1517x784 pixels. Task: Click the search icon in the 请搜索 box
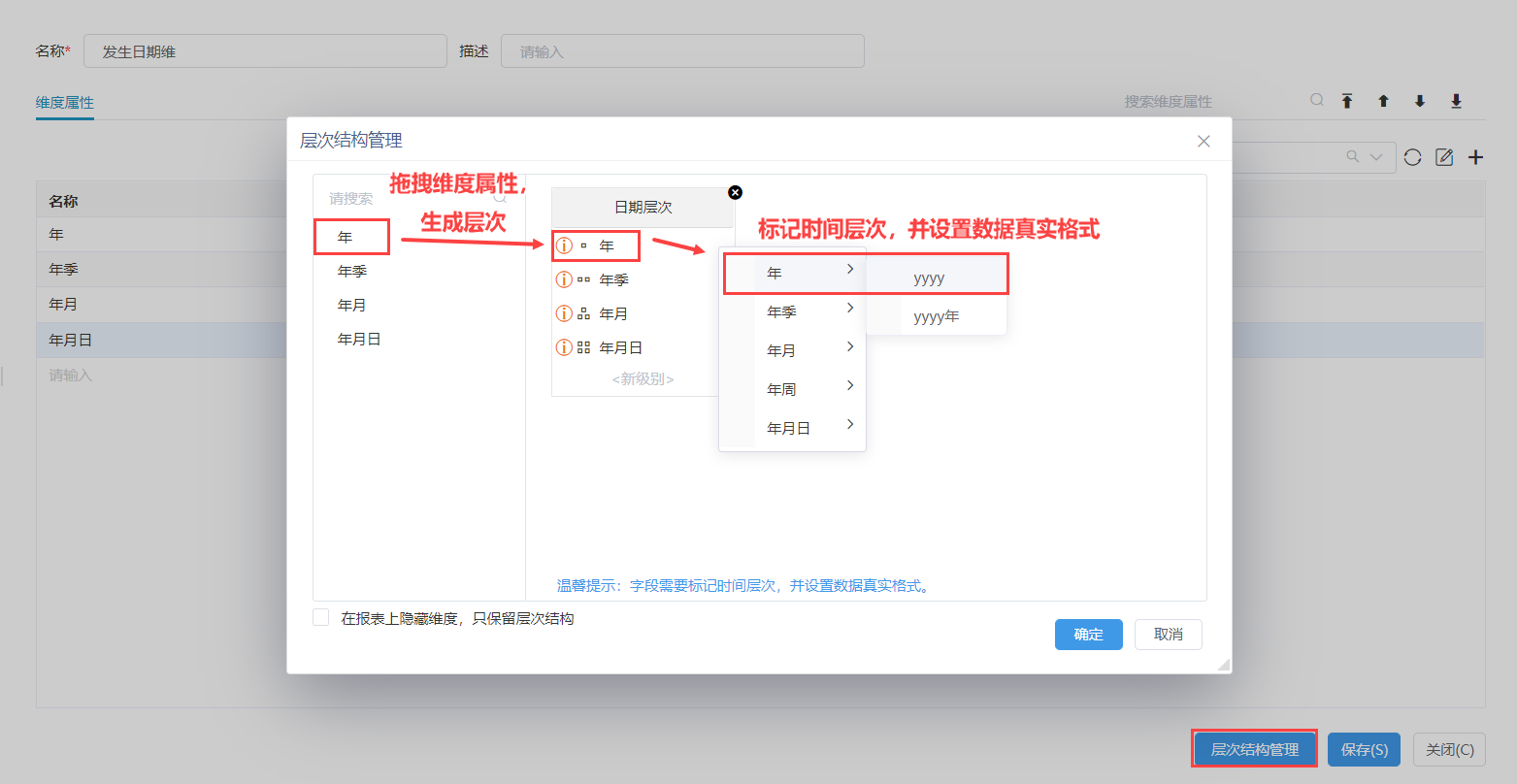coord(501,198)
